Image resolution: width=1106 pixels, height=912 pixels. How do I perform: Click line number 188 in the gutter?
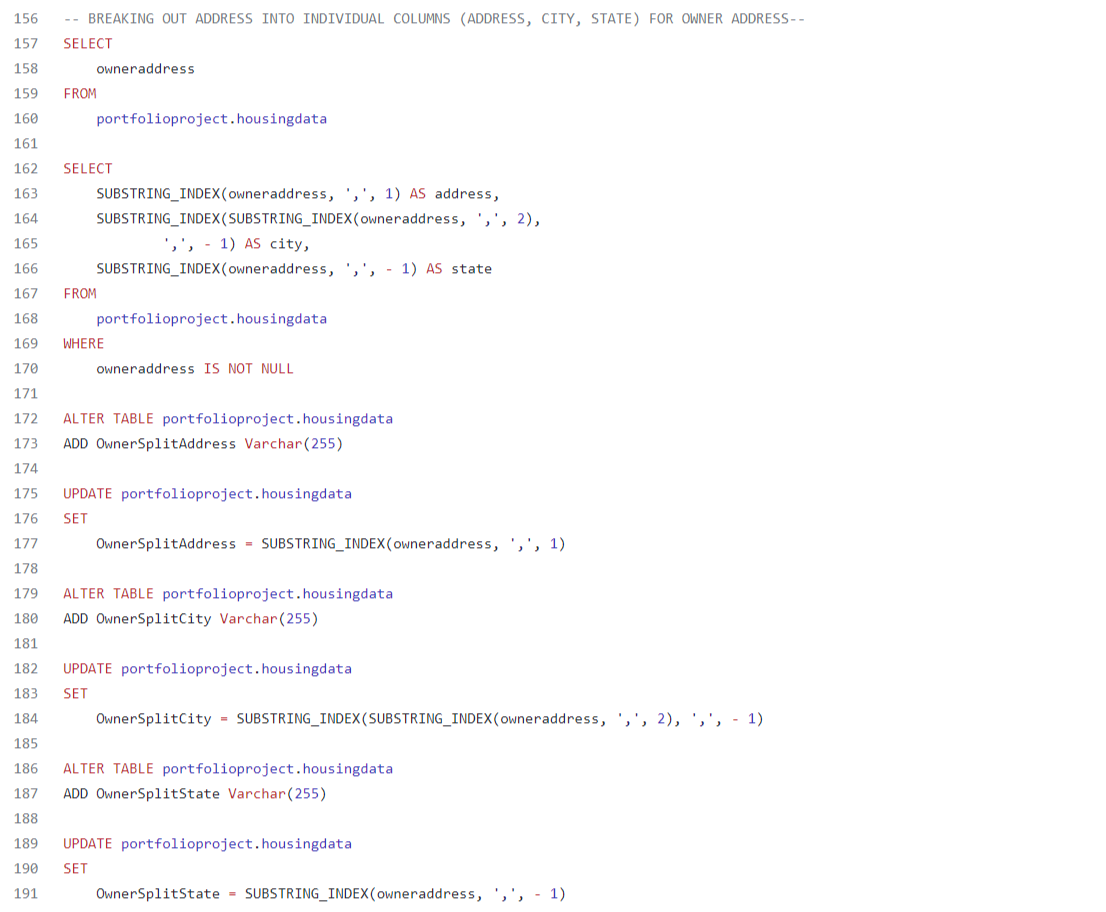pyautogui.click(x=26, y=818)
